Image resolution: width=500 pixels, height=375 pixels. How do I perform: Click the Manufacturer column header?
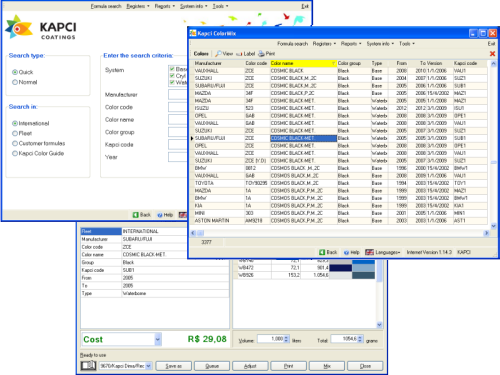(x=219, y=63)
